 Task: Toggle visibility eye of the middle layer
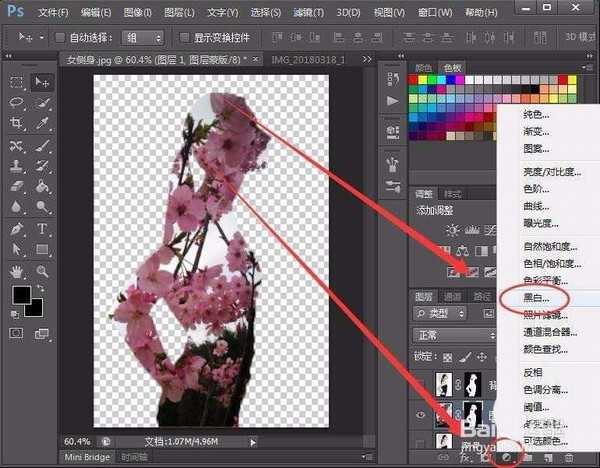(x=422, y=415)
